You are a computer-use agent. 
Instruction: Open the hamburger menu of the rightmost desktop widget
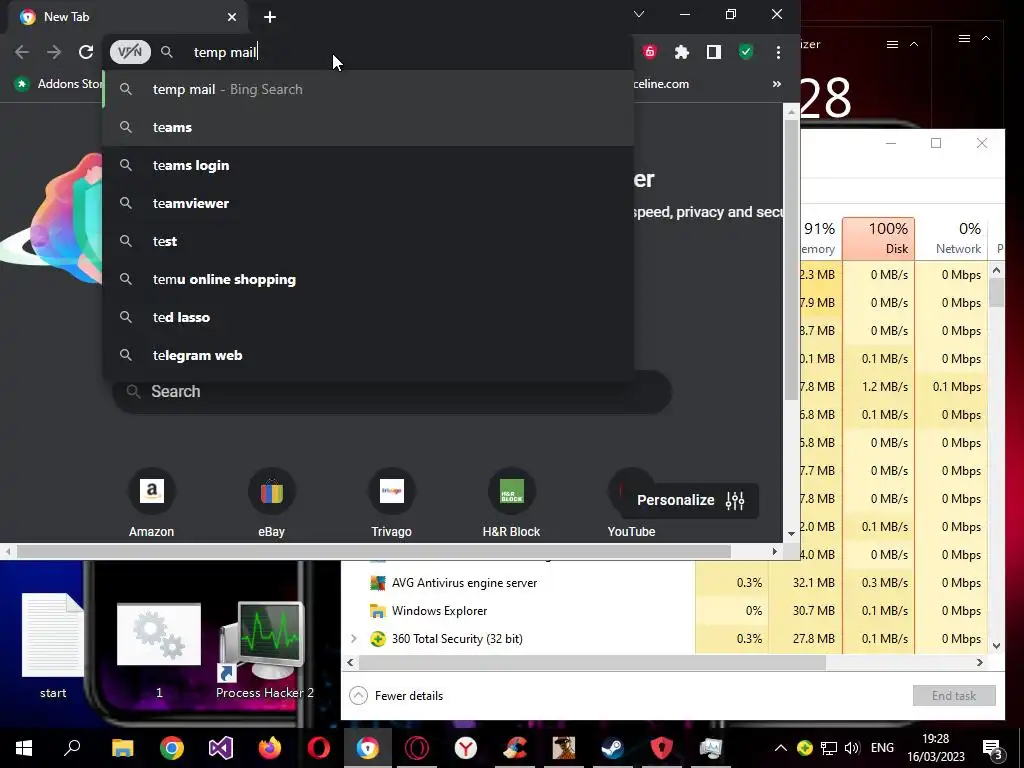click(964, 39)
